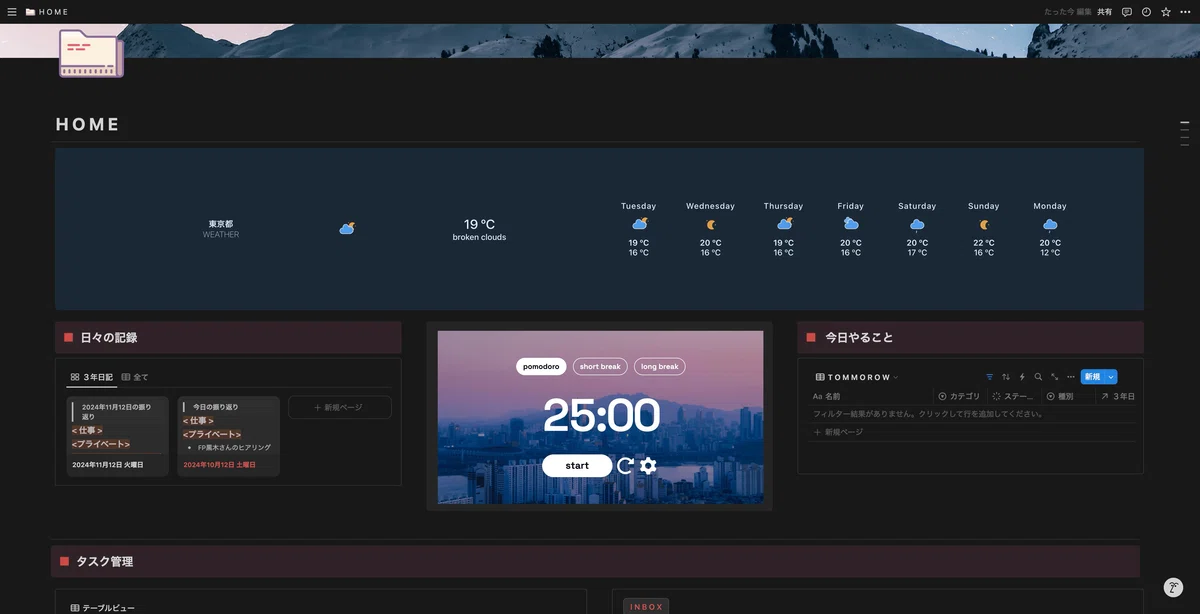1200x614 pixels.
Task: Click the large pink folder page icon
Action: click(91, 53)
